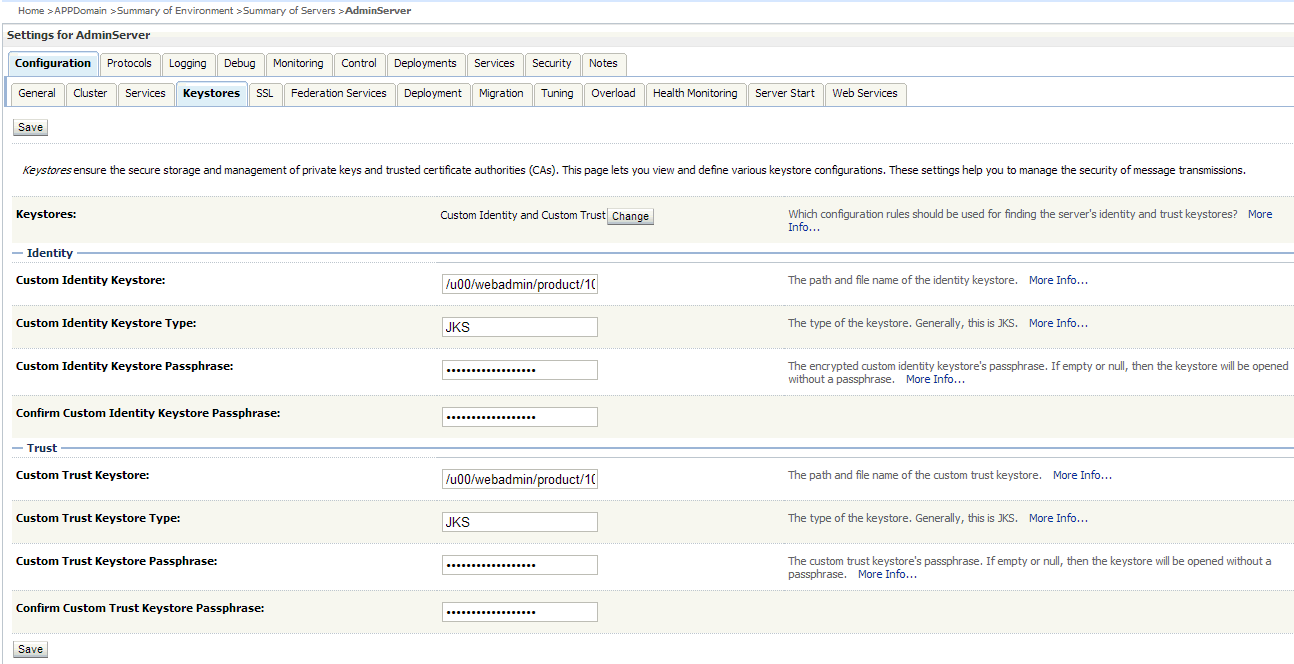This screenshot has height=664, width=1294.
Task: Switch to the Protocols tab
Action: pyautogui.click(x=130, y=63)
